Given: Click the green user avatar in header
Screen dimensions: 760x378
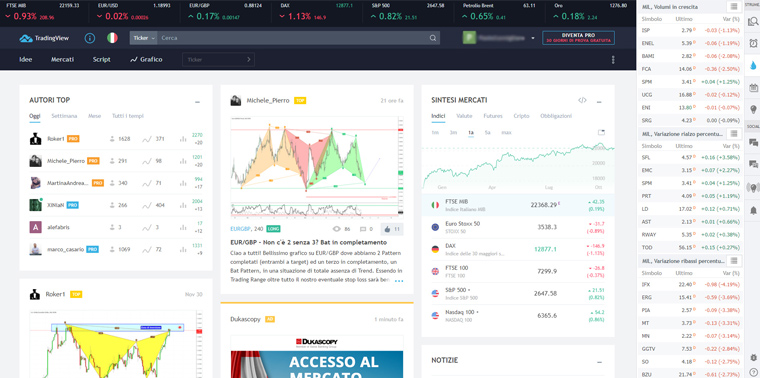Looking at the screenshot, I should (469, 38).
